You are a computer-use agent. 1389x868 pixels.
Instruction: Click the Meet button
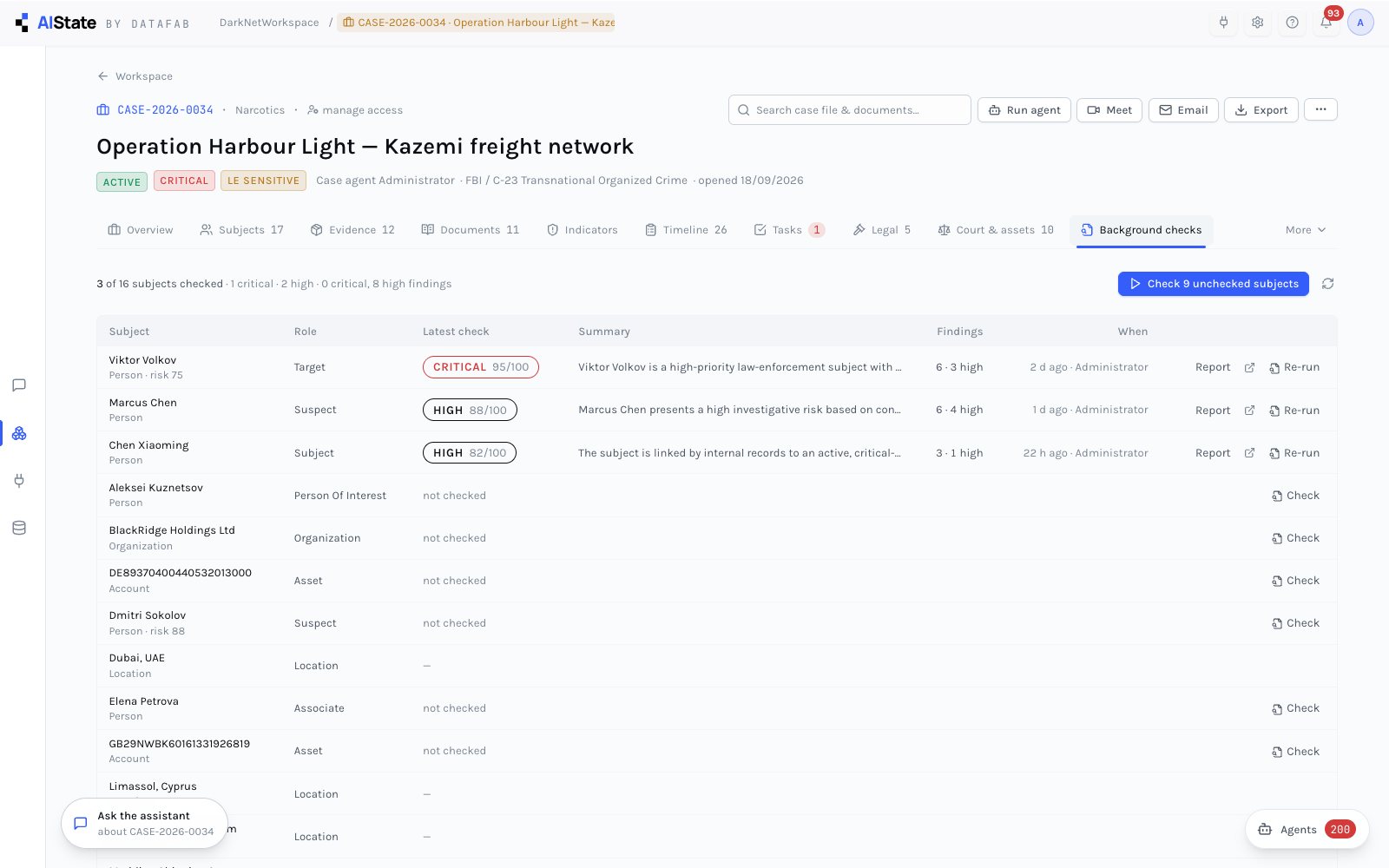[x=1109, y=110]
